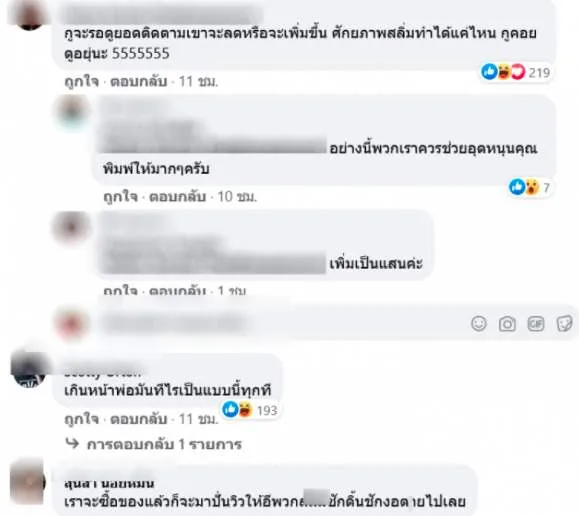Open profile picture of the bottom commenter
The height and width of the screenshot is (516, 579).
pyautogui.click(x=28, y=483)
